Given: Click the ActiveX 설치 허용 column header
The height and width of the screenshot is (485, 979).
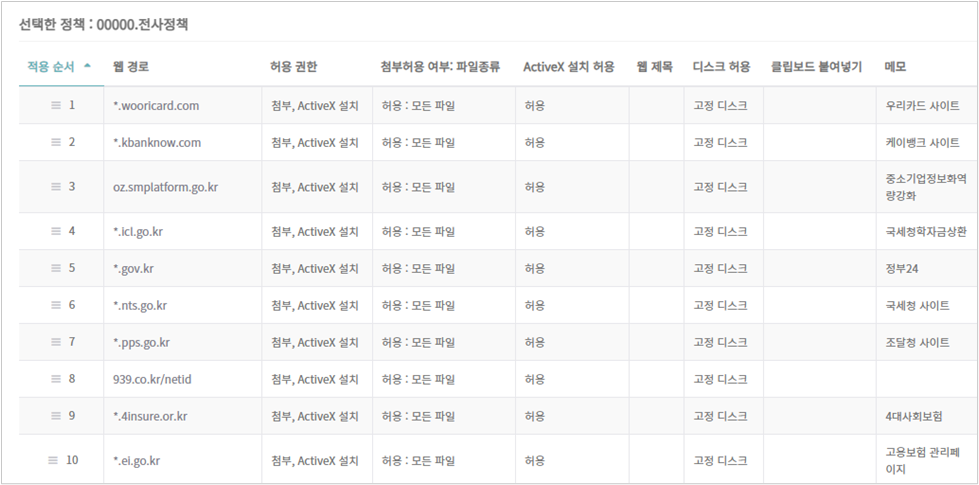Looking at the screenshot, I should coord(569,67).
